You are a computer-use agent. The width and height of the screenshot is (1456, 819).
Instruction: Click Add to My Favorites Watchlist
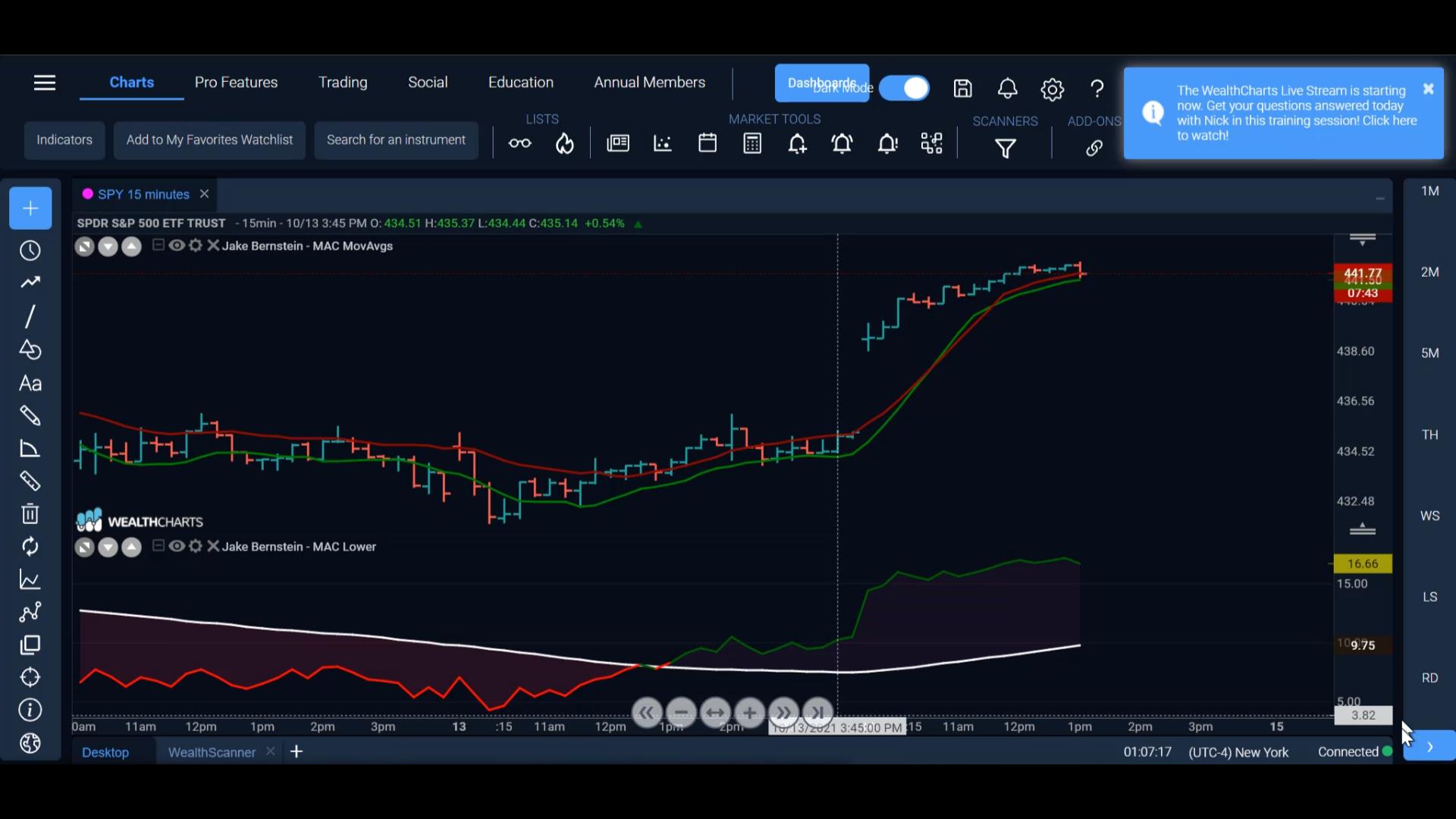pos(209,140)
